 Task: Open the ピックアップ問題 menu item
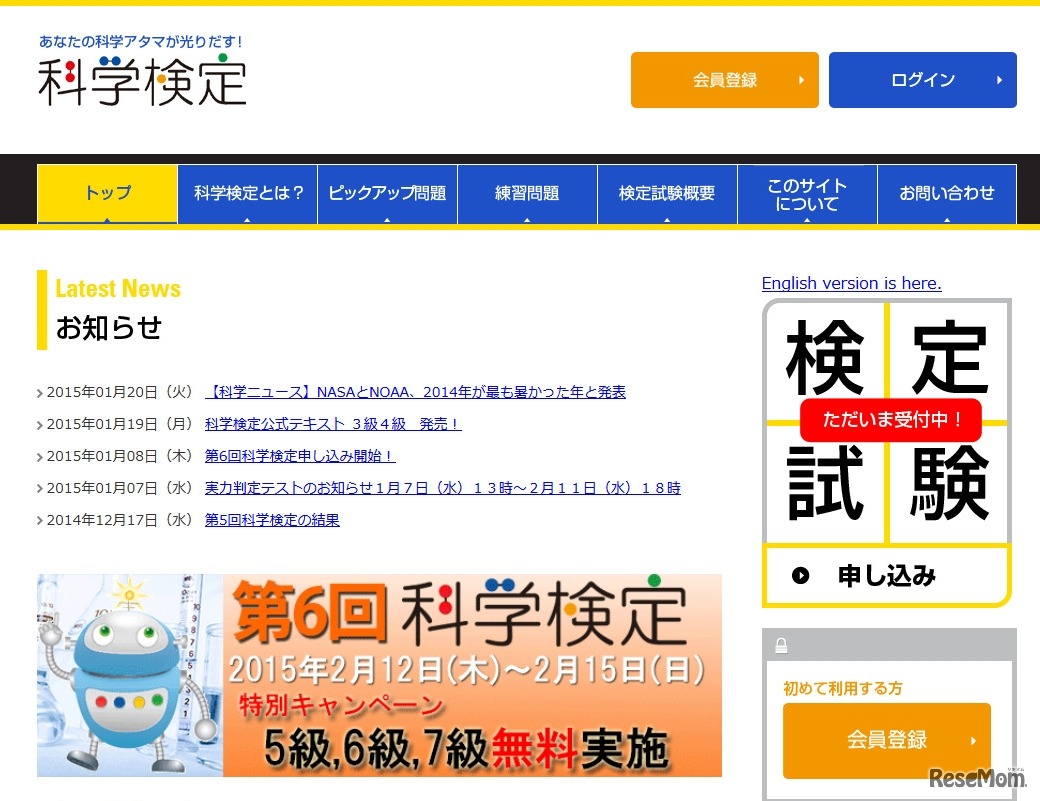point(387,194)
